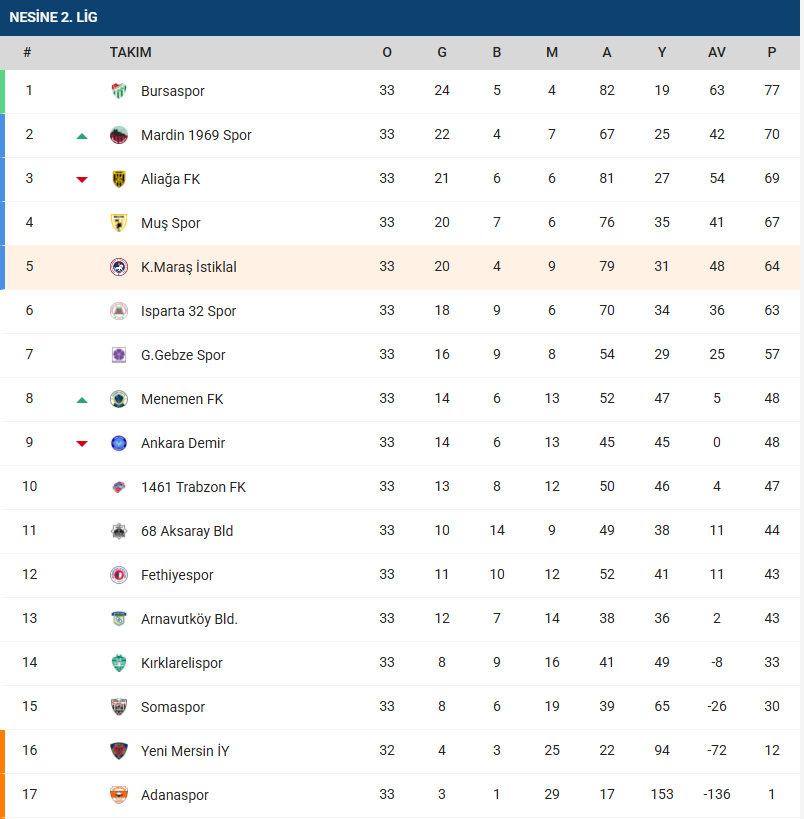This screenshot has width=804, height=819.
Task: Open the 1461 Trabzon FK team page
Action: coord(193,487)
